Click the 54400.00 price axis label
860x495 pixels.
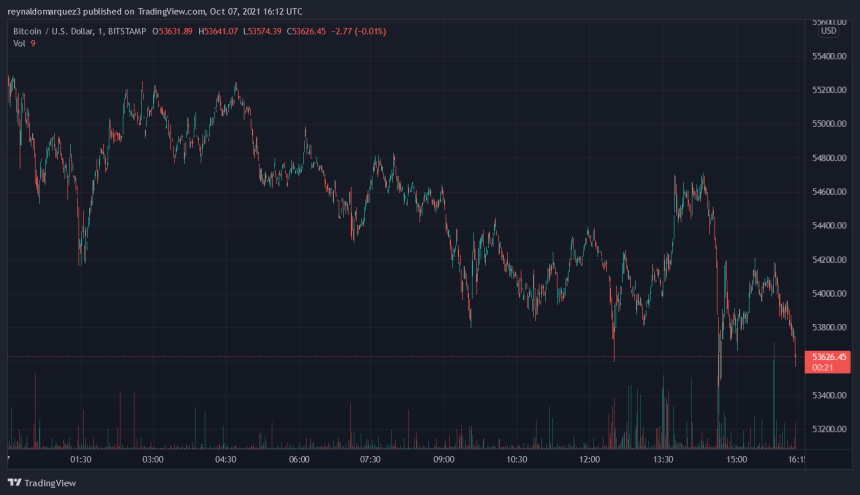pyautogui.click(x=830, y=226)
